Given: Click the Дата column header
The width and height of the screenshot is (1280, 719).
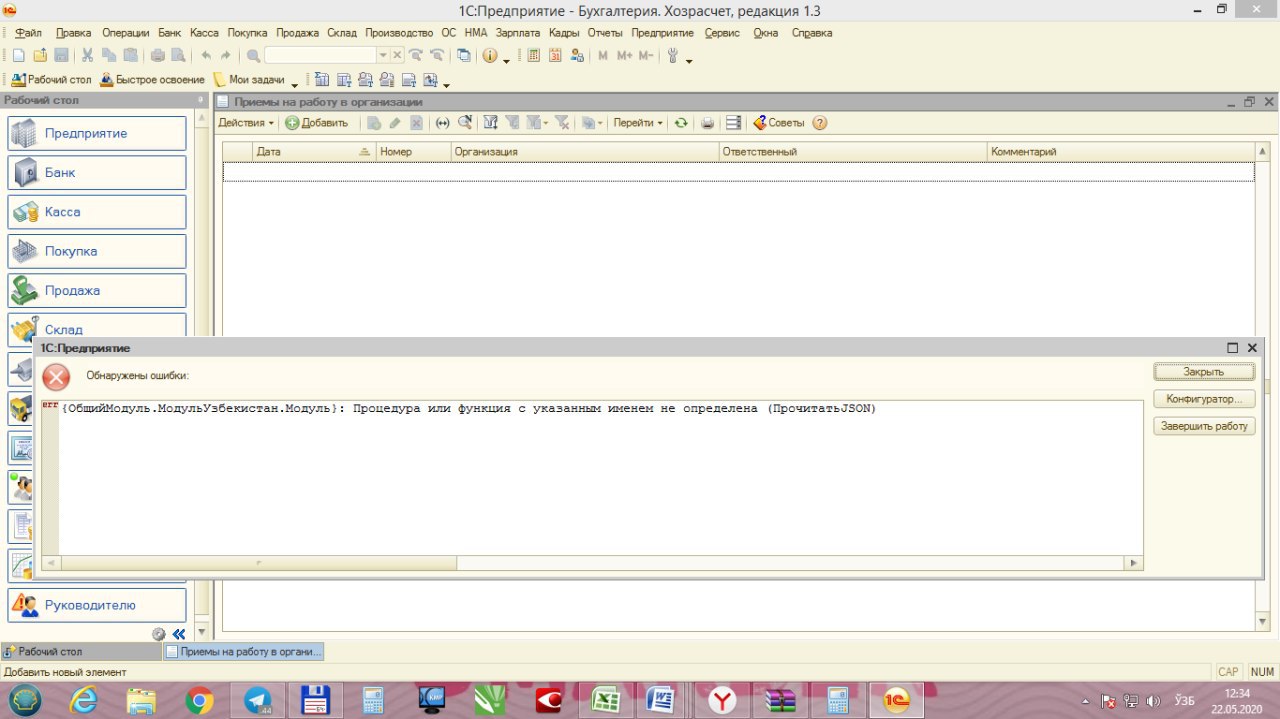Looking at the screenshot, I should (314, 151).
